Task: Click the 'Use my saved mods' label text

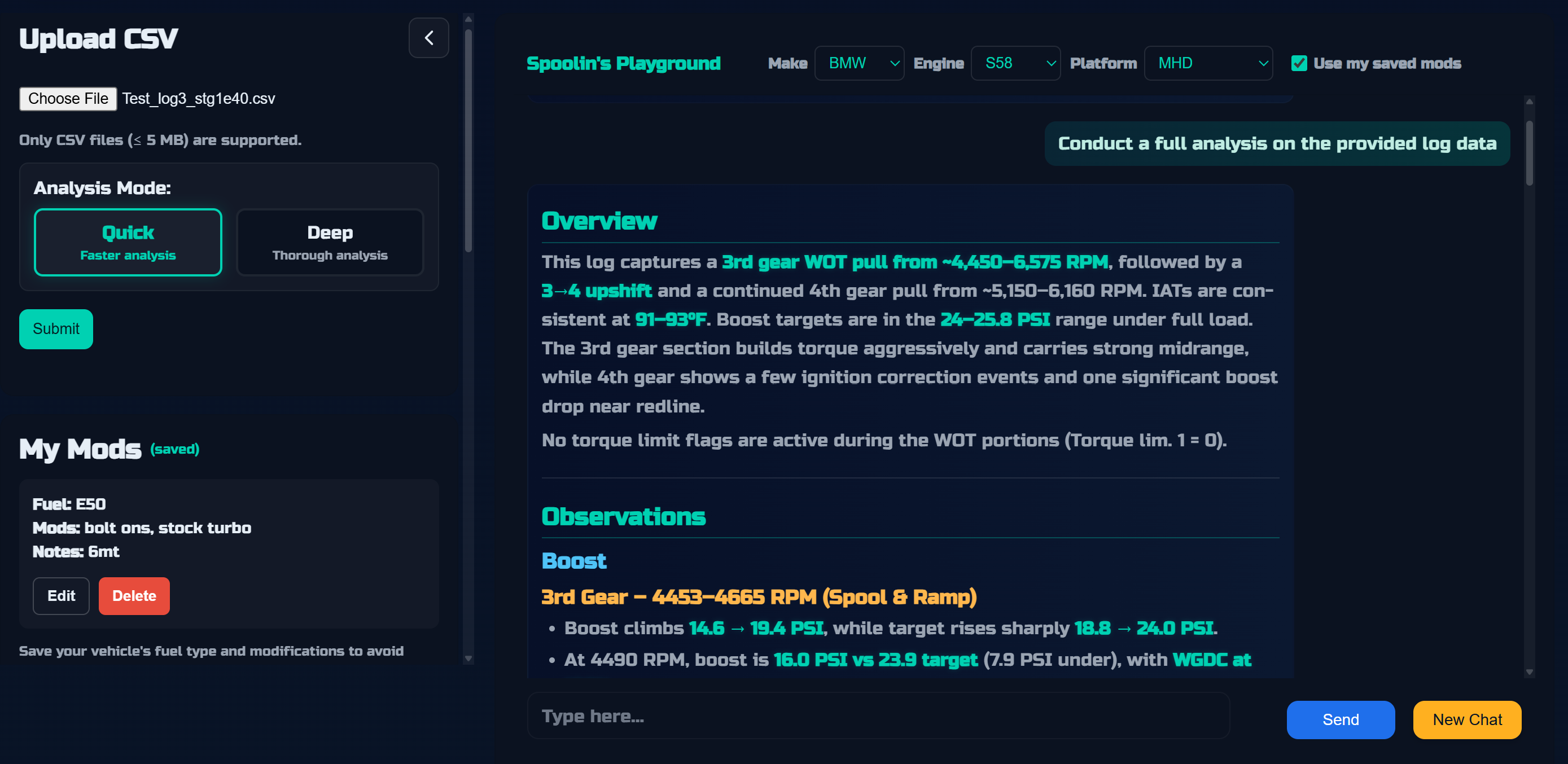Action: [1387, 63]
